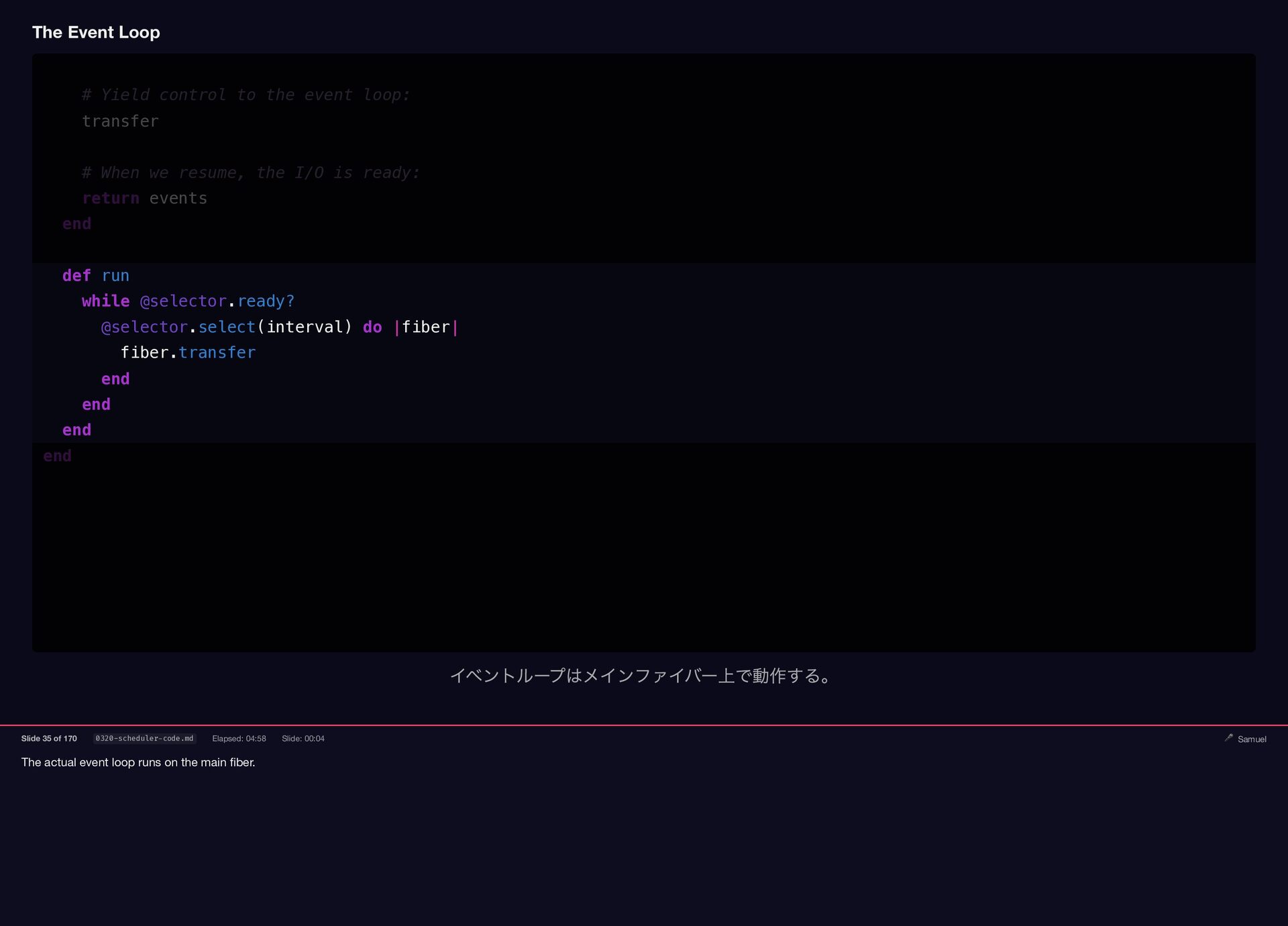Click the Samuel speaker name
The width and height of the screenshot is (1288, 926).
point(1252,739)
